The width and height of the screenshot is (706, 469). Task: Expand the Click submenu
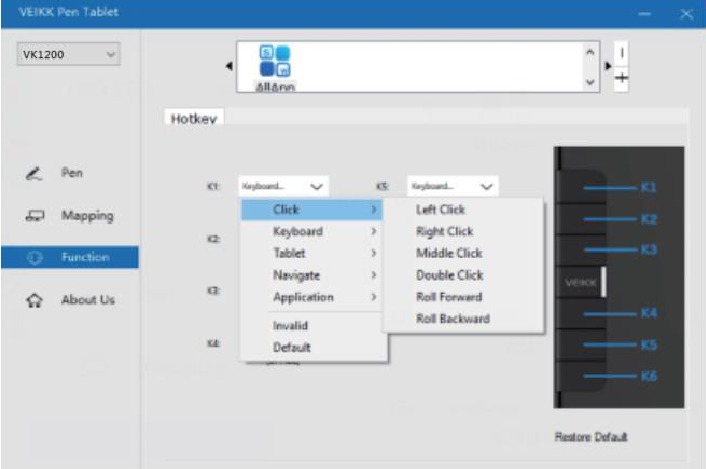(x=312, y=209)
